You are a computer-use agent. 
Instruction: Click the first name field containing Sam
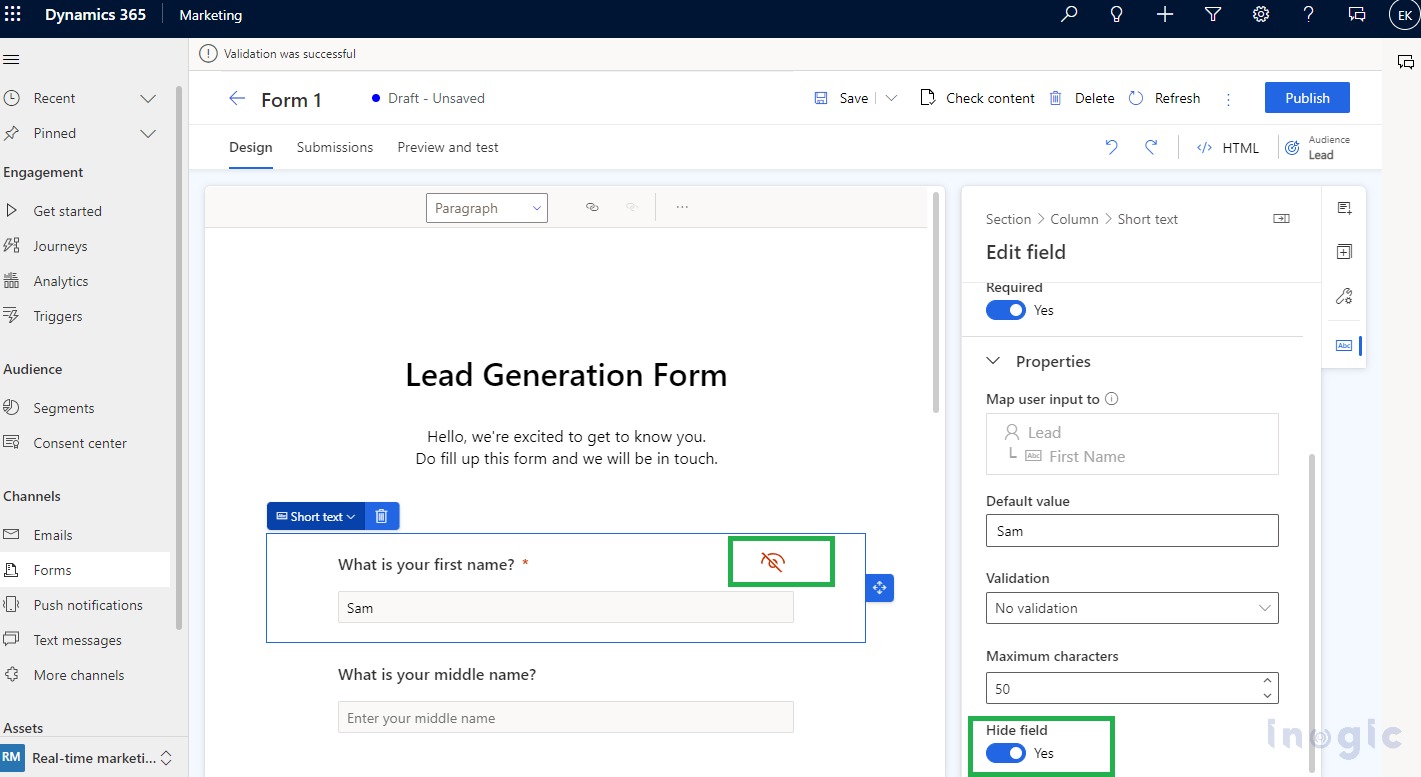(x=566, y=607)
